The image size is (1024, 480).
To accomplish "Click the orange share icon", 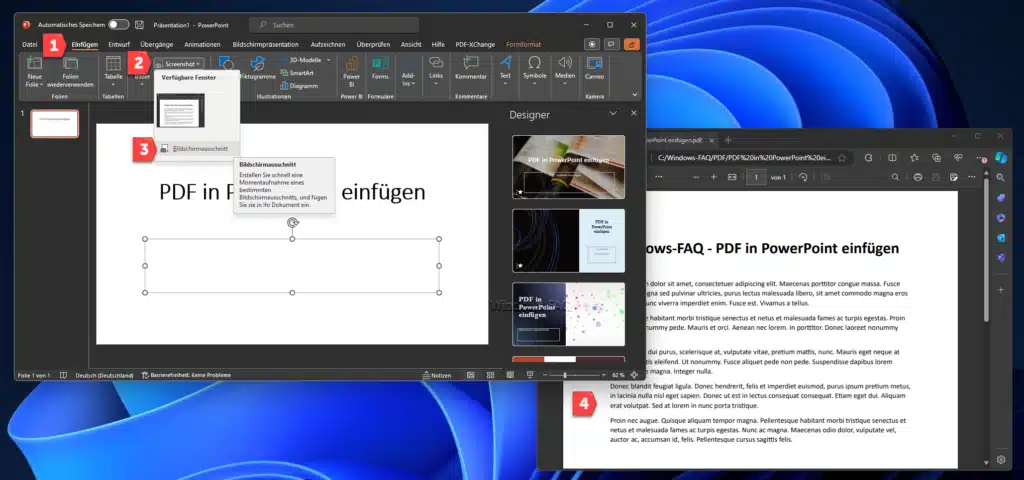I will click(632, 44).
